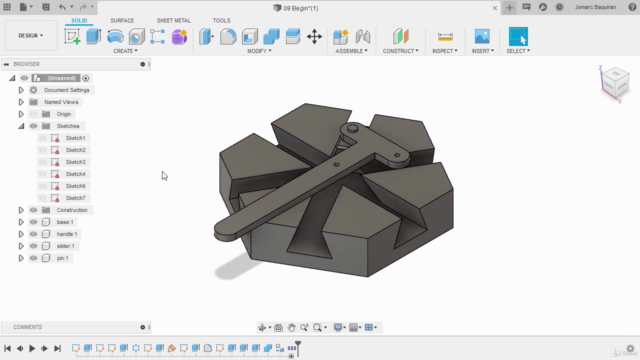The width and height of the screenshot is (640, 360).
Task: Toggle visibility of Origin folder
Action: point(33,114)
